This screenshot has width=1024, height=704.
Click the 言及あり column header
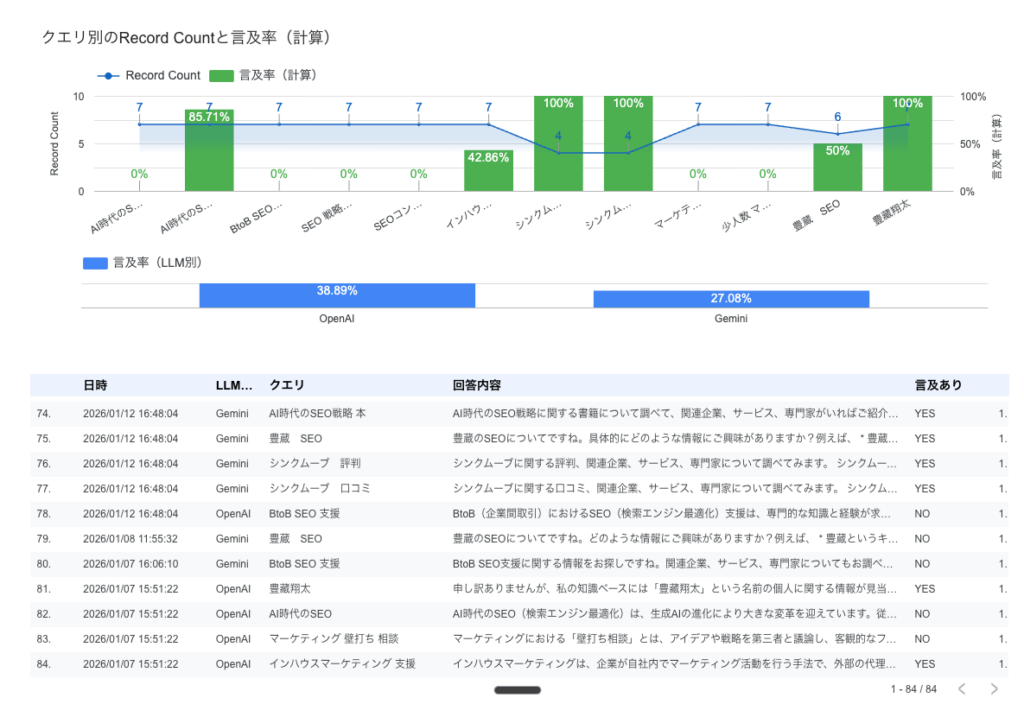point(938,385)
